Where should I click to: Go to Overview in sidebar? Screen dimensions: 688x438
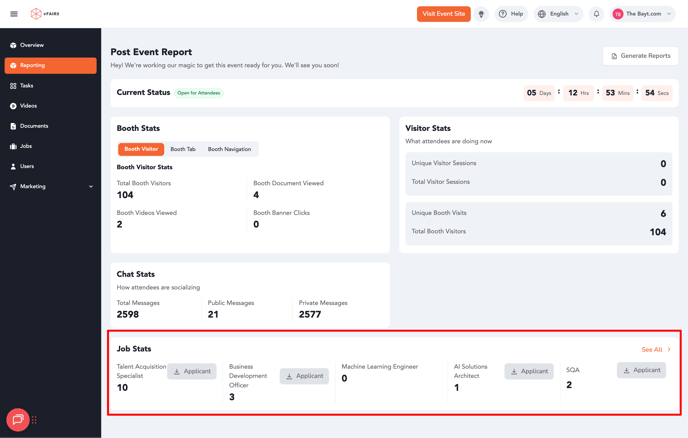click(32, 45)
